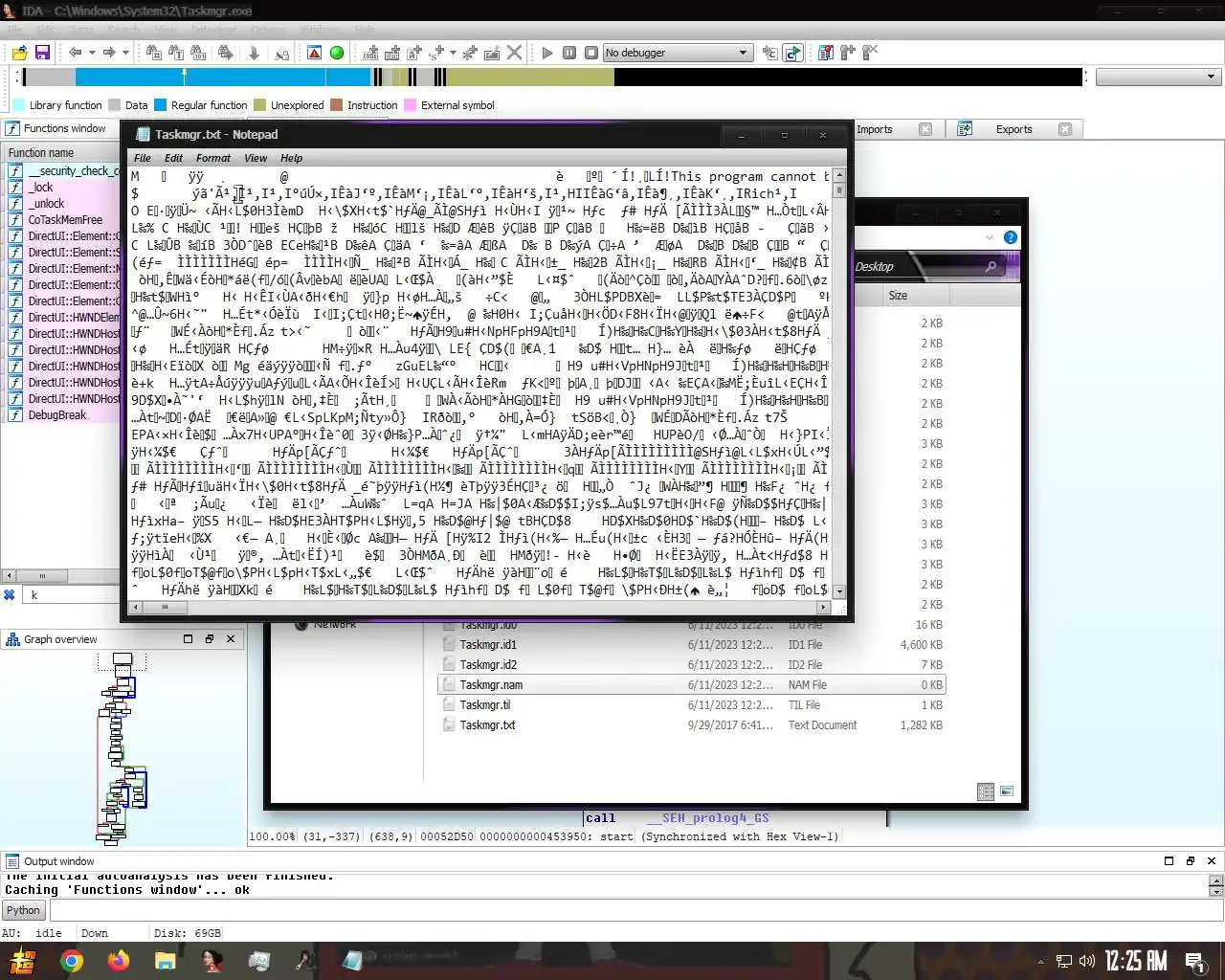1225x980 pixels.
Task: Terminate the process with the stop button
Action: pyautogui.click(x=591, y=53)
